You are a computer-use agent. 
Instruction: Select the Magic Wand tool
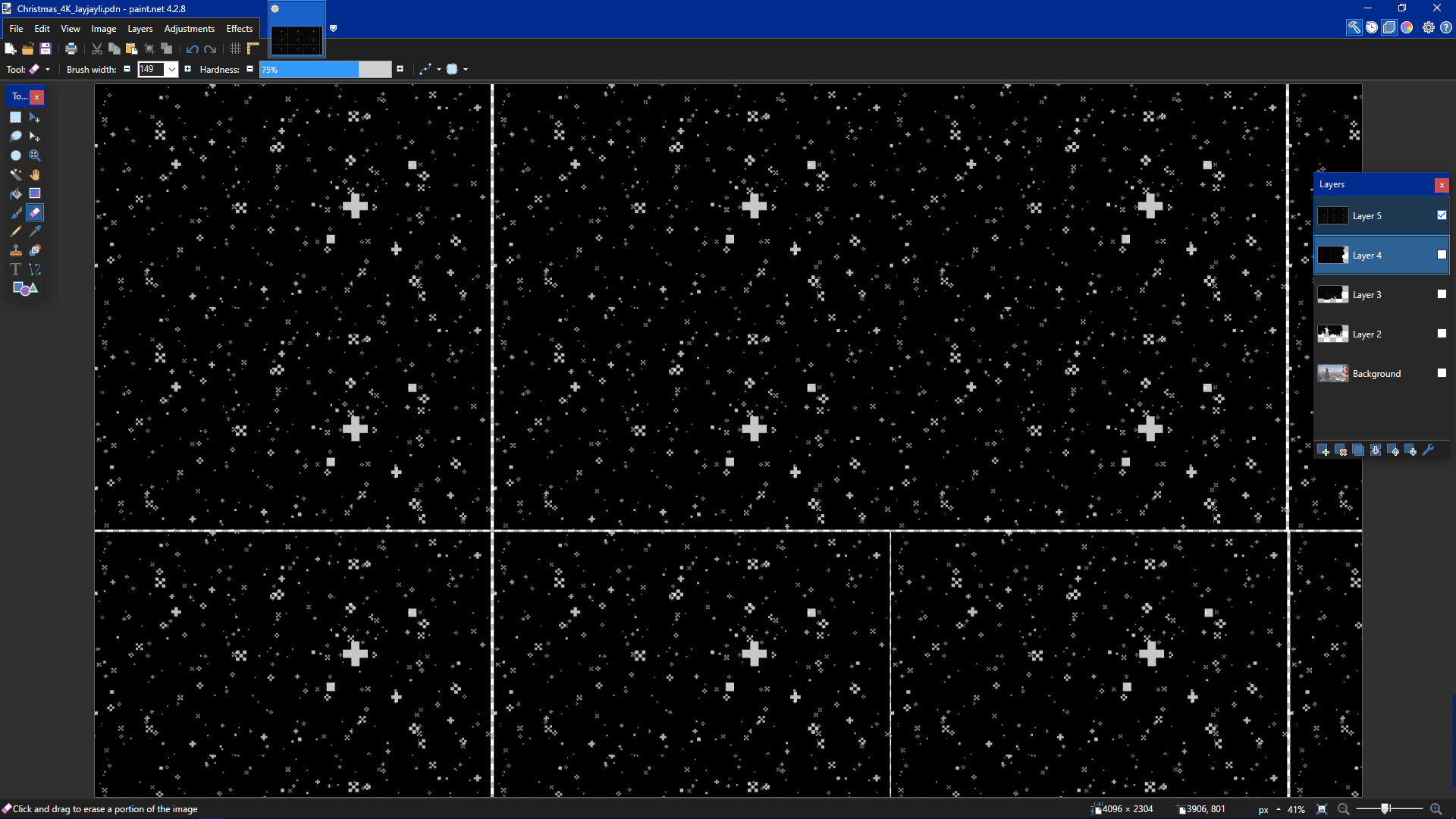click(x=15, y=174)
